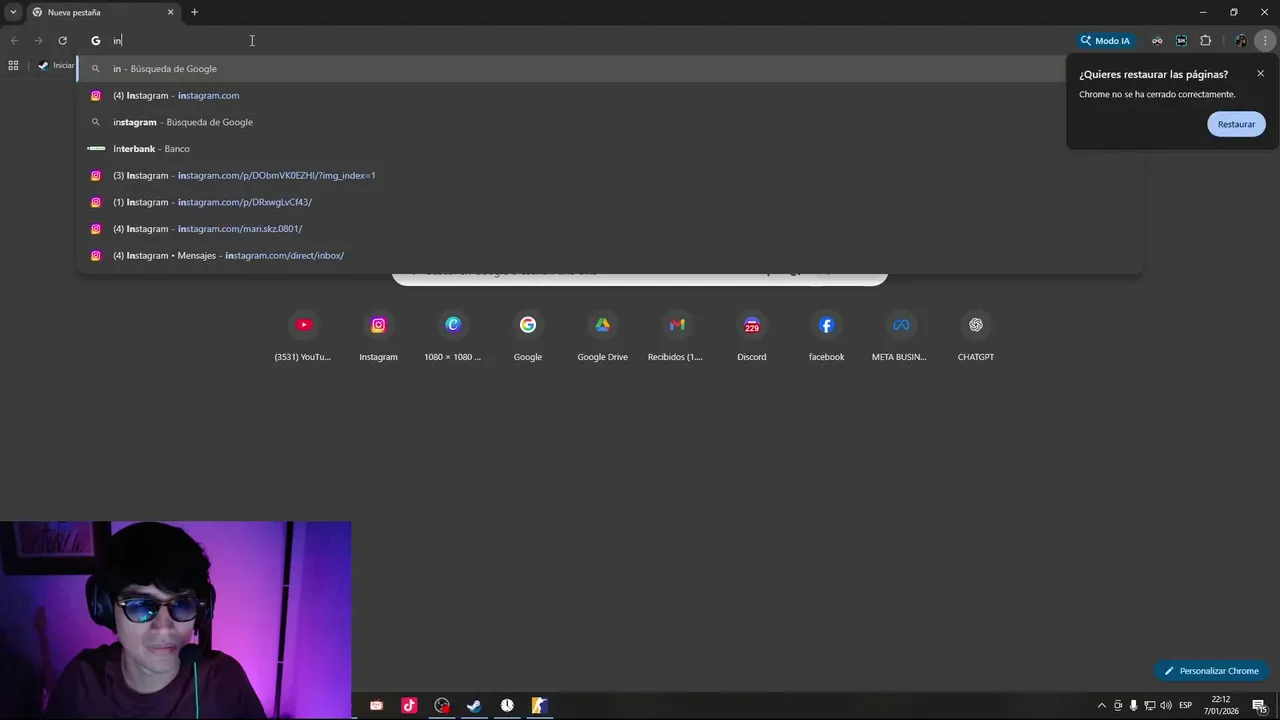Switch ESP keyboard language
The width and height of the screenshot is (1280, 720).
pyautogui.click(x=1186, y=706)
